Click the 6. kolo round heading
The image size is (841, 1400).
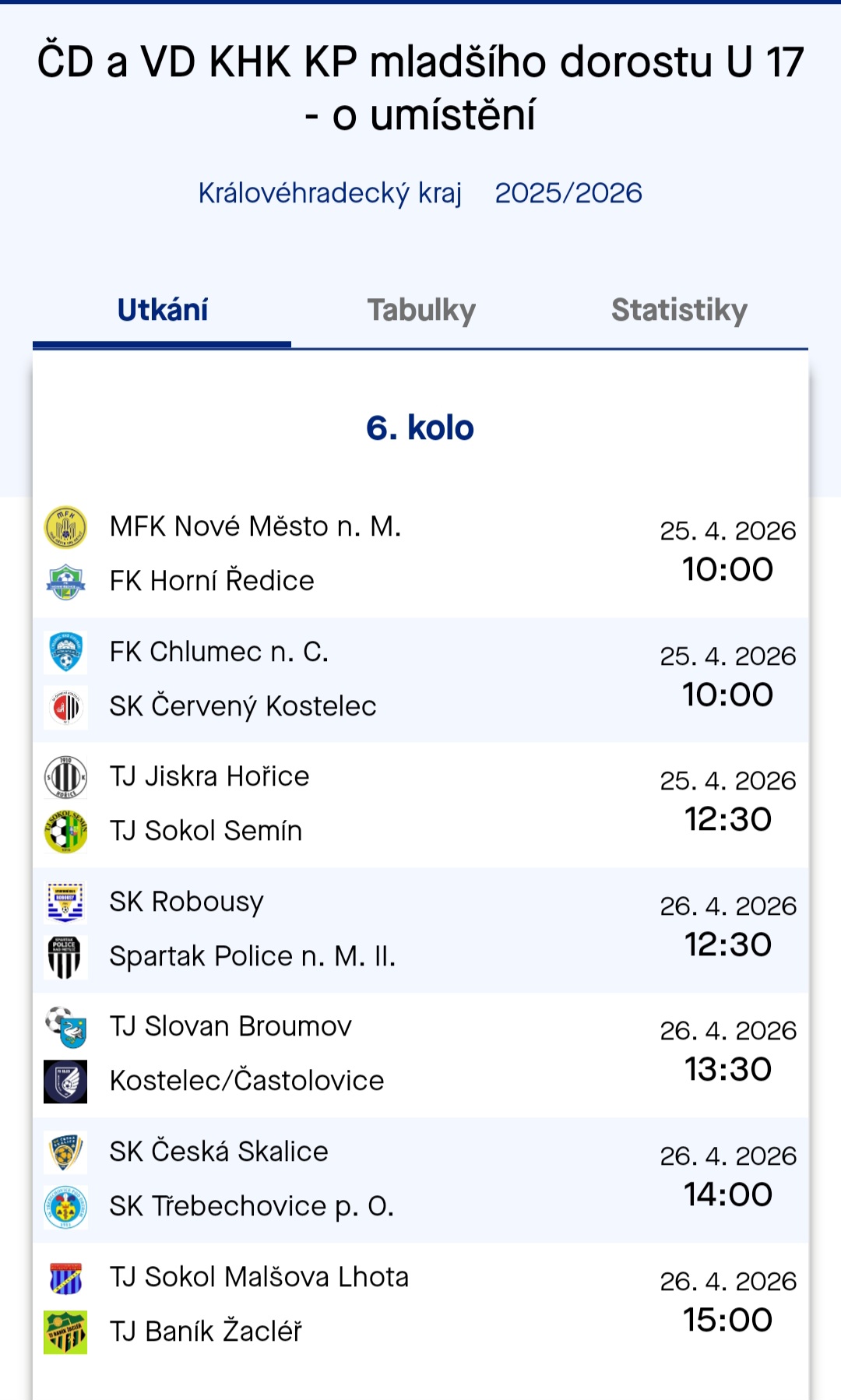click(420, 428)
